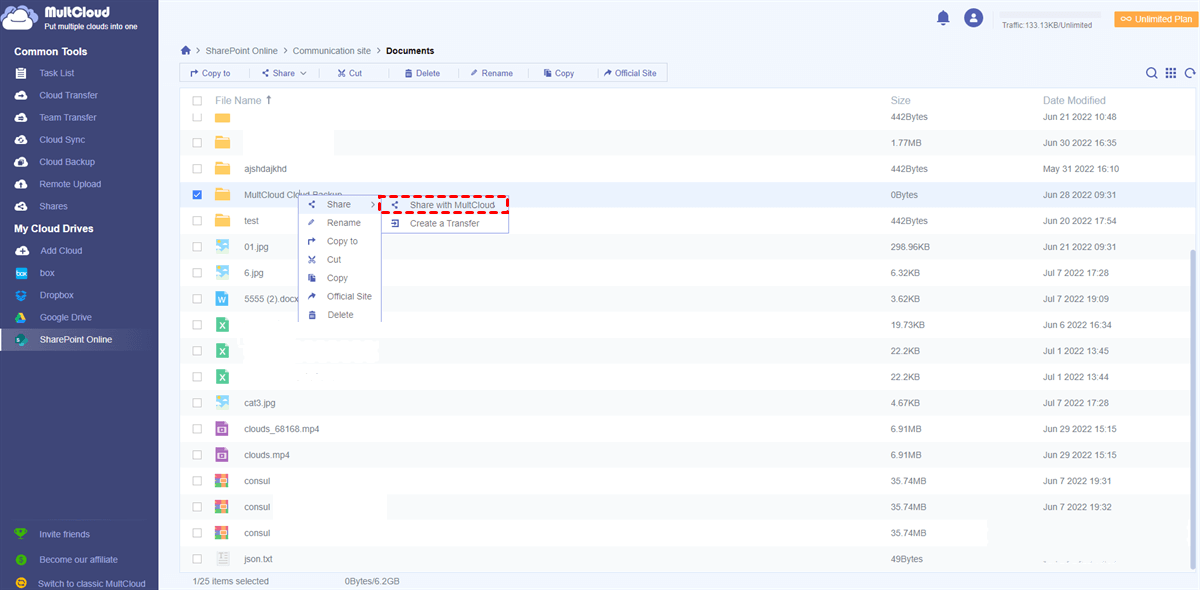The height and width of the screenshot is (590, 1200).
Task: Check the 6.jpg file checkbox
Action: [x=197, y=273]
